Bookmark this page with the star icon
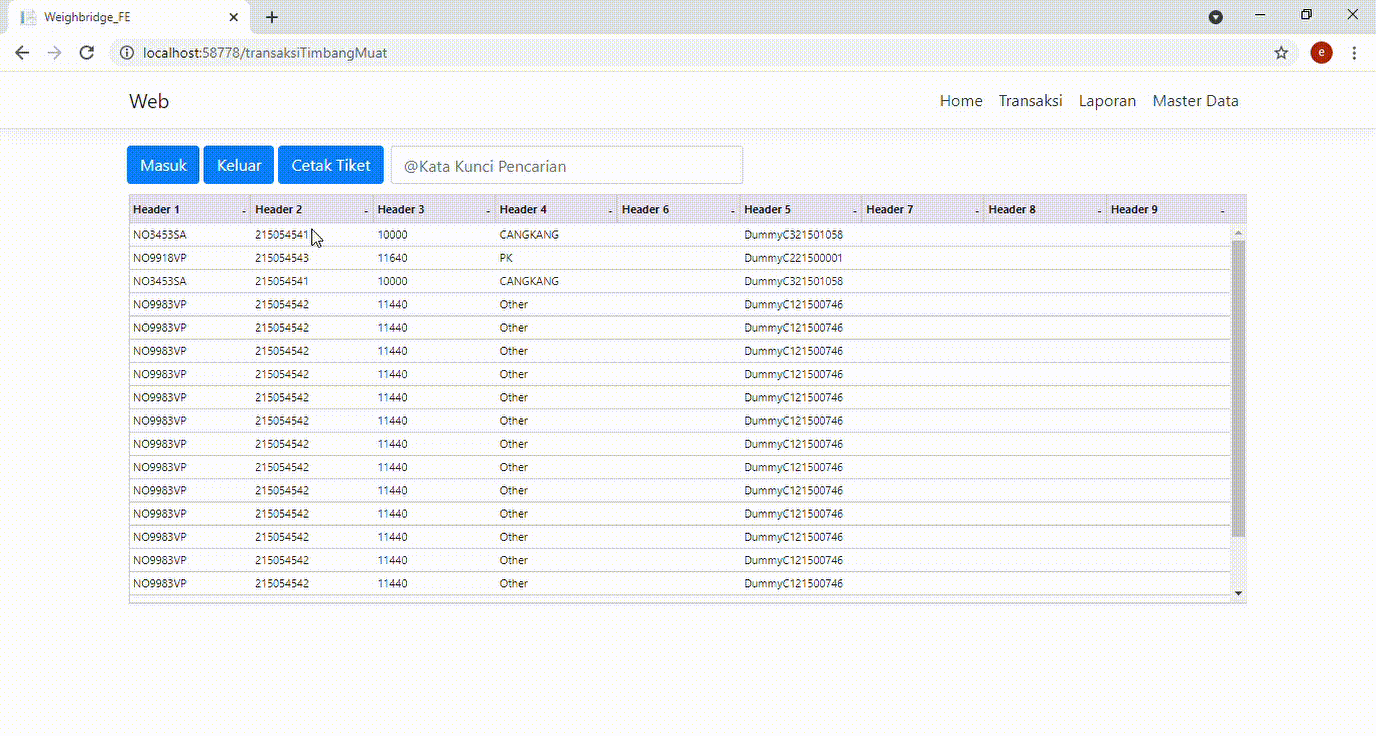The height and width of the screenshot is (736, 1376). (1281, 53)
